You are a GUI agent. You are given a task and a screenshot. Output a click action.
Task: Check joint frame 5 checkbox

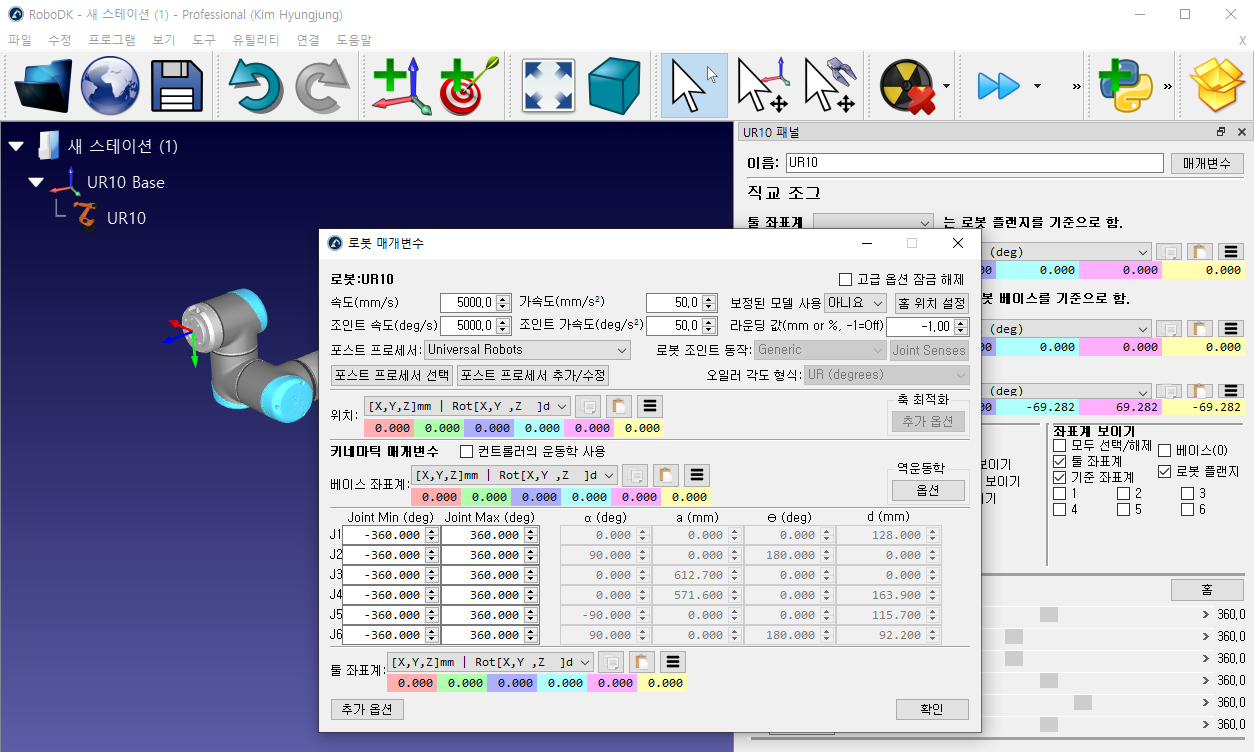tap(1123, 510)
